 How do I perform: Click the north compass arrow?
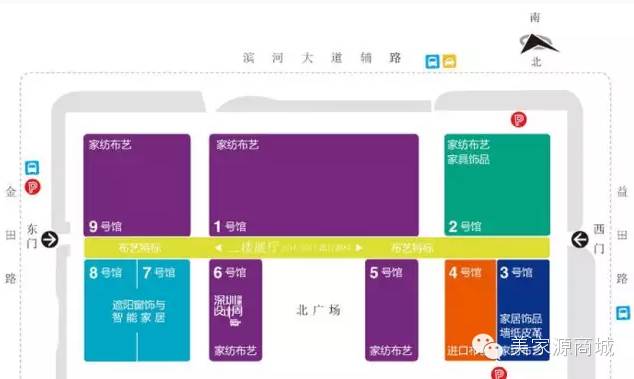point(538,44)
